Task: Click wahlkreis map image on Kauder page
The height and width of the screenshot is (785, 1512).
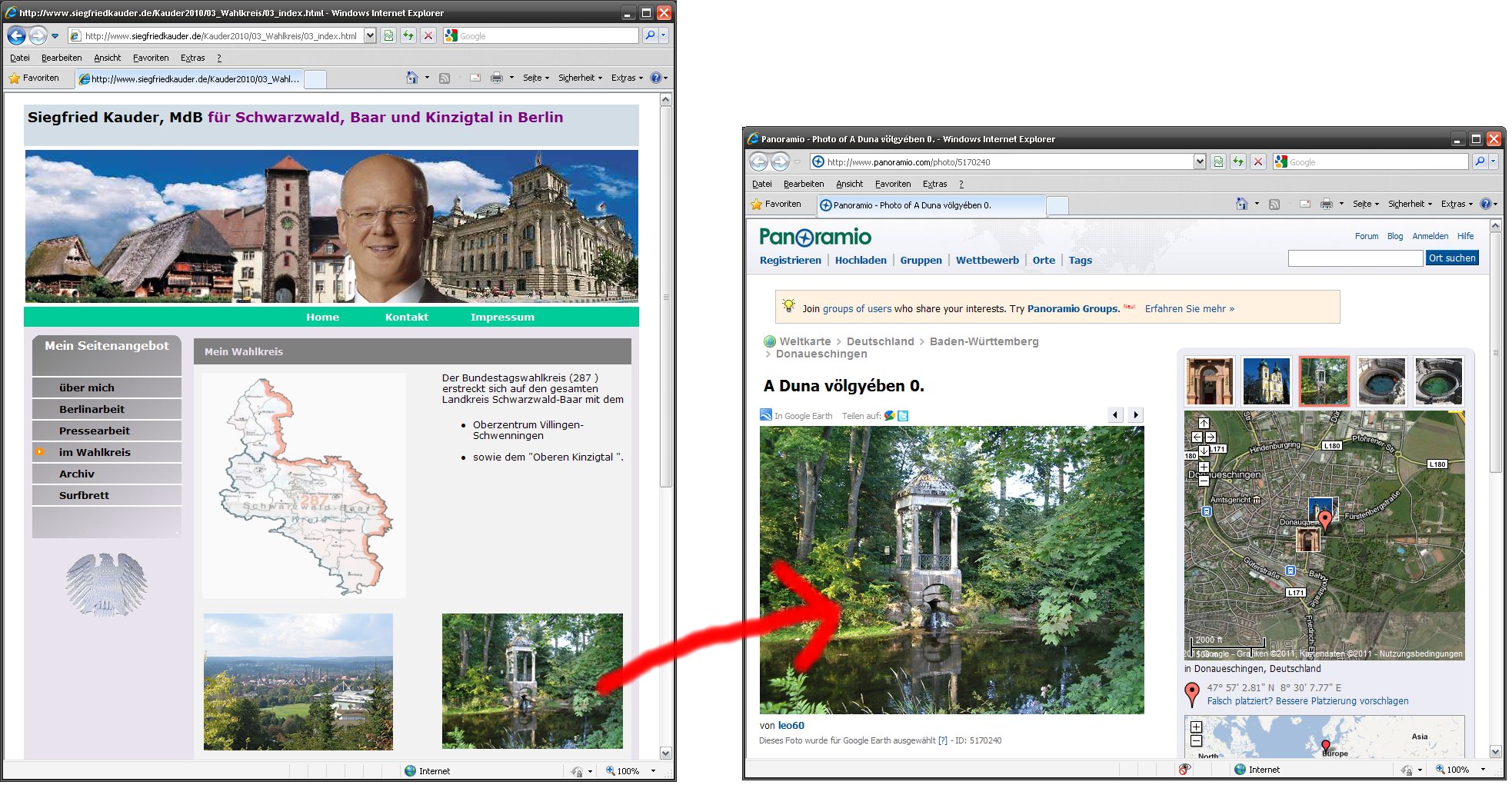Action: (304, 485)
